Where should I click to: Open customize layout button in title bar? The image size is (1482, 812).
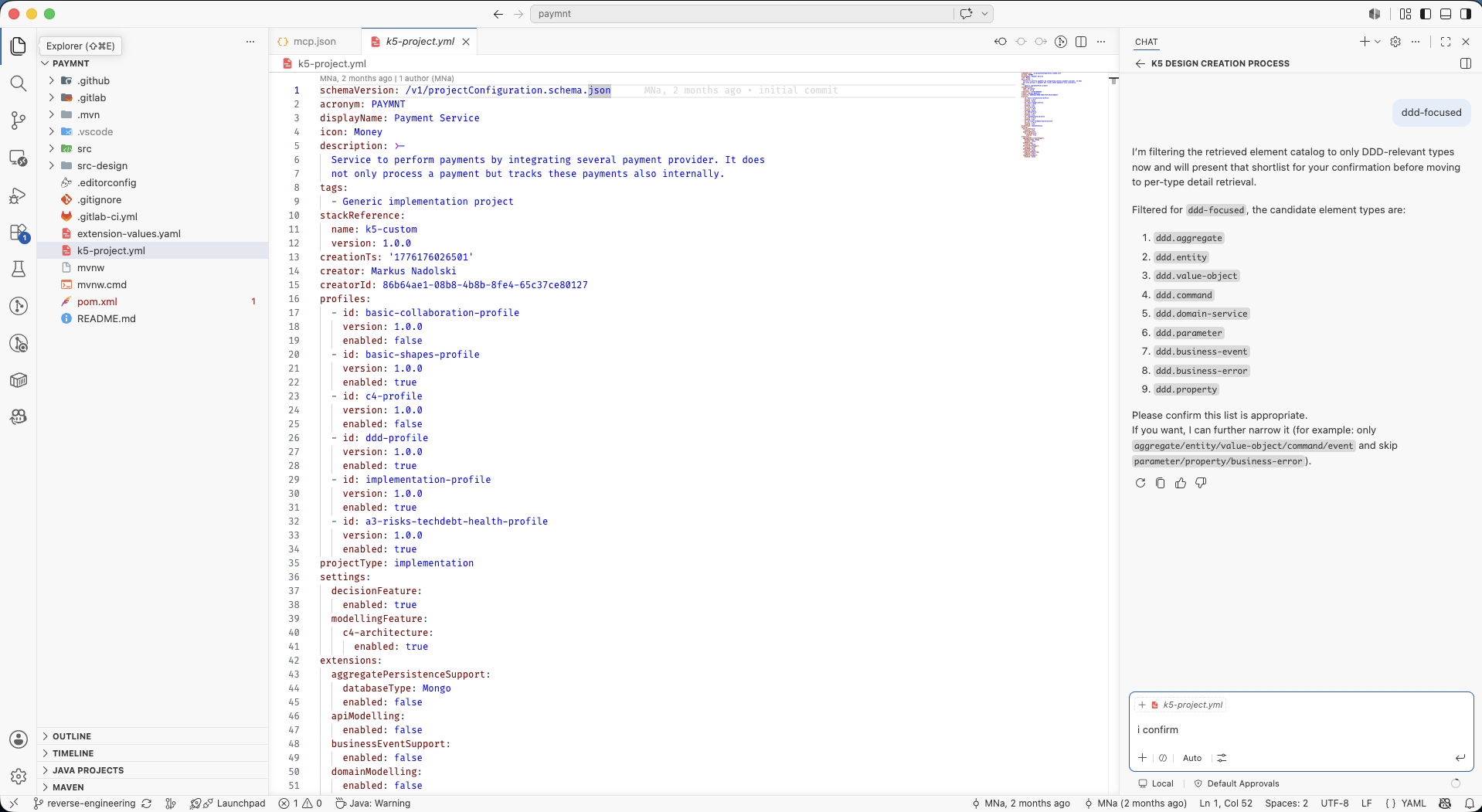(1406, 14)
